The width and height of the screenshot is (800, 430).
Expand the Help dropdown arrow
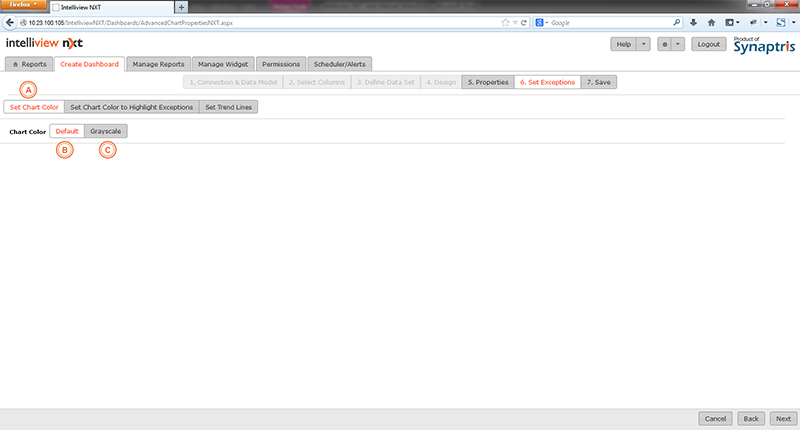click(643, 44)
